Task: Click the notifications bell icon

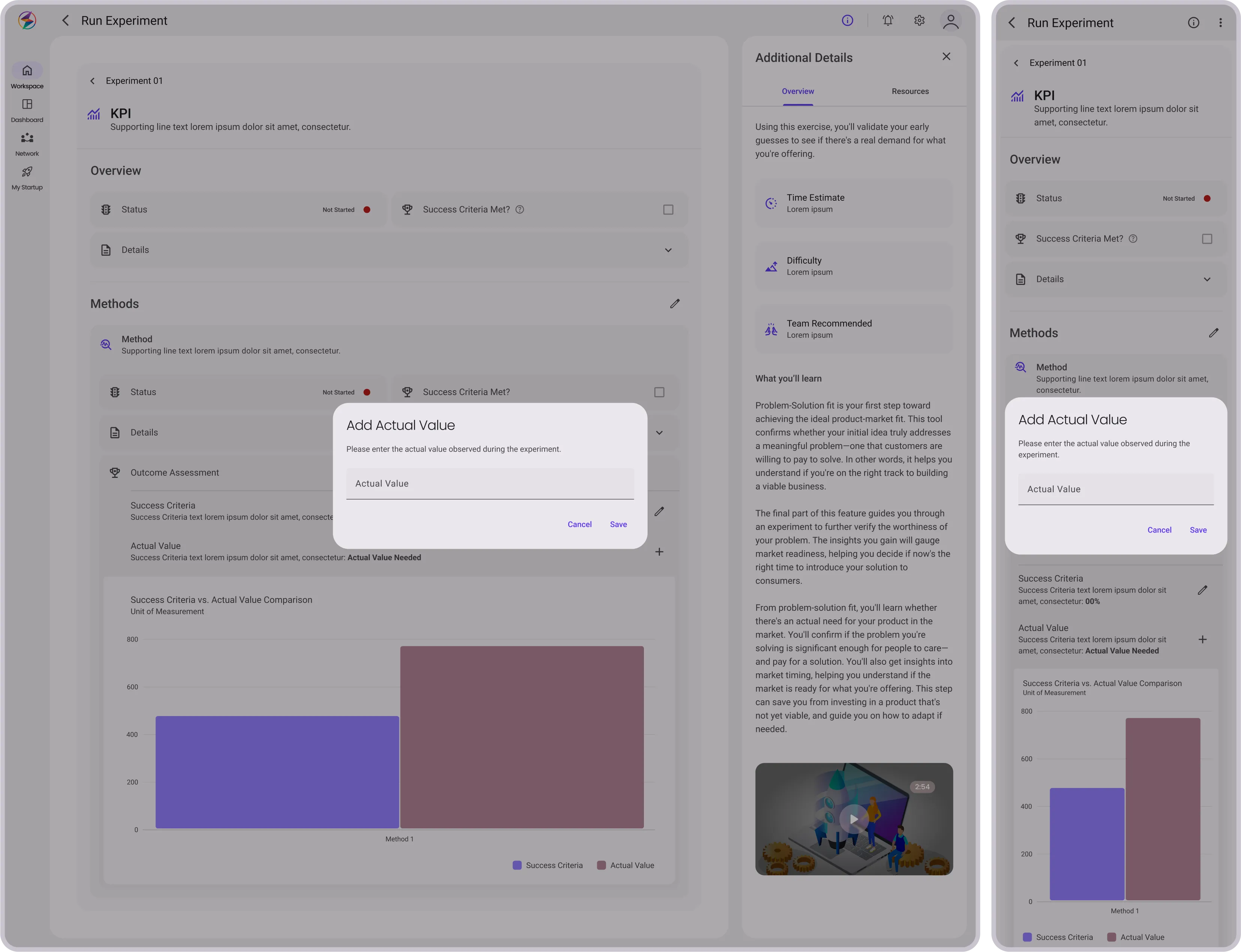Action: [887, 20]
